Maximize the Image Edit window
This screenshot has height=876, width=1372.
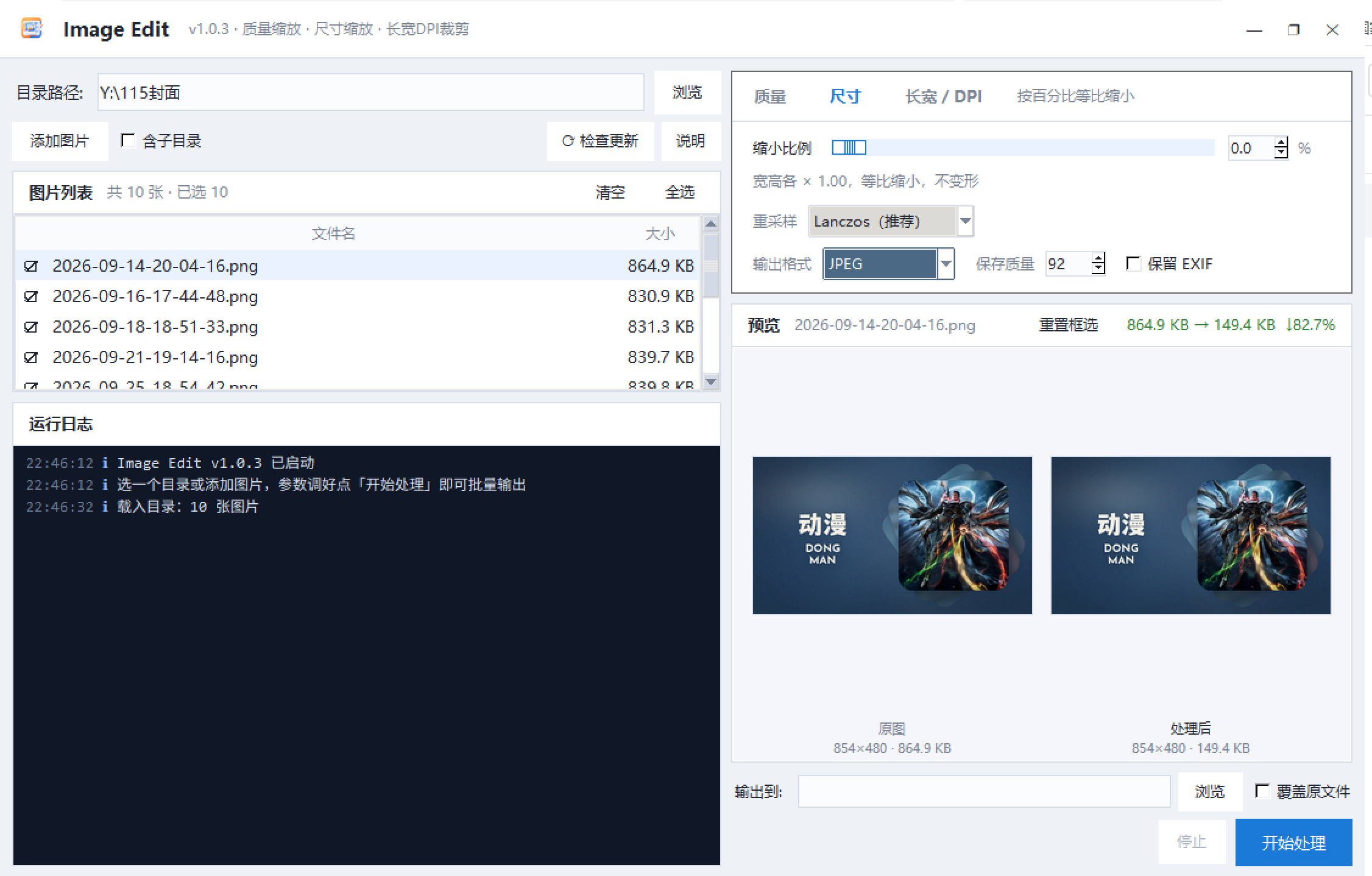[x=1293, y=30]
